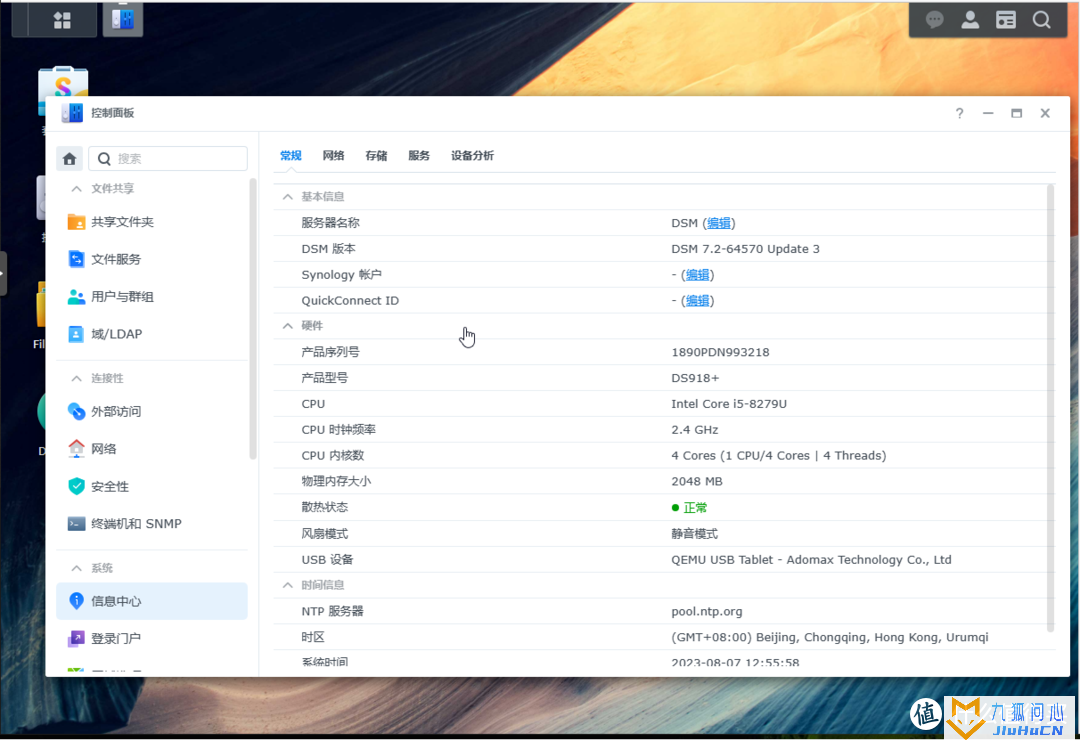The height and width of the screenshot is (741, 1080).
Task: Open 用户与群组 users and groups icon
Action: click(x=76, y=297)
